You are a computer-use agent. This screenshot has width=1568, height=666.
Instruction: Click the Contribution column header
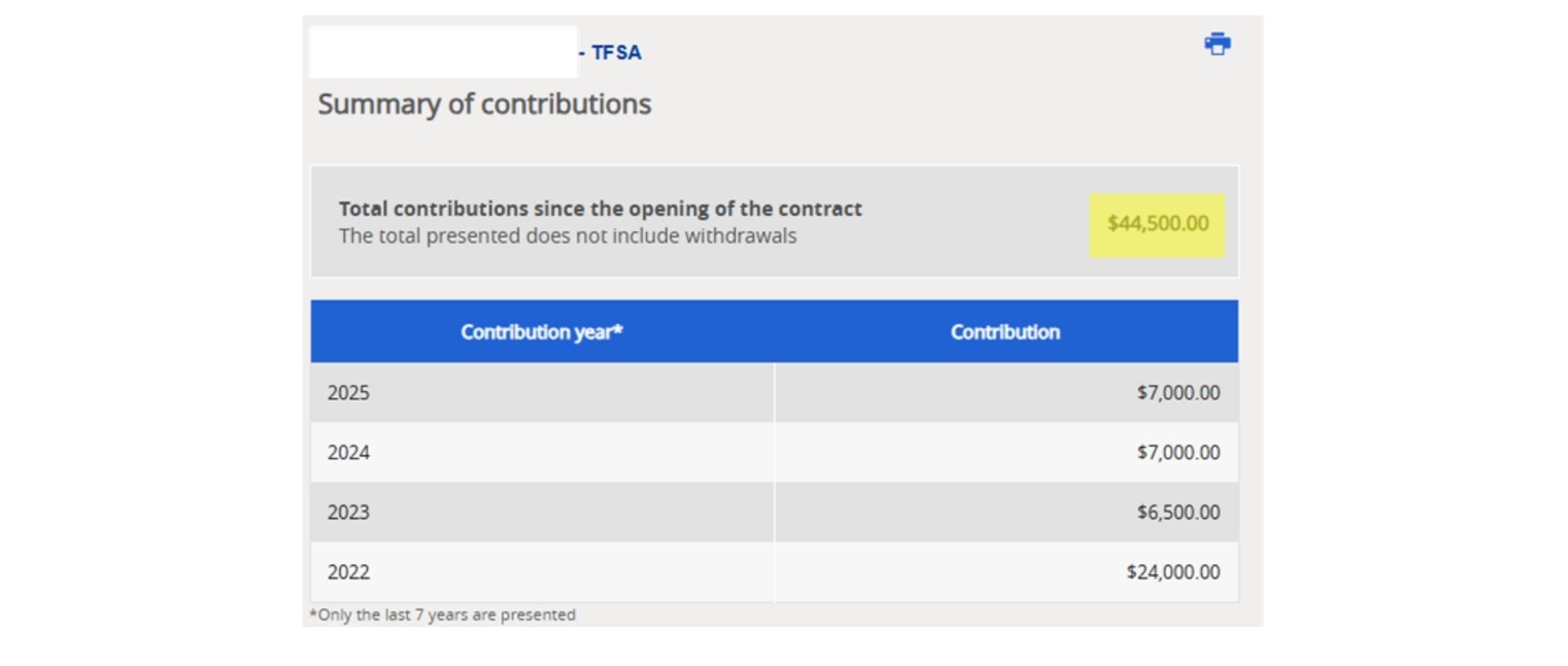[1005, 332]
